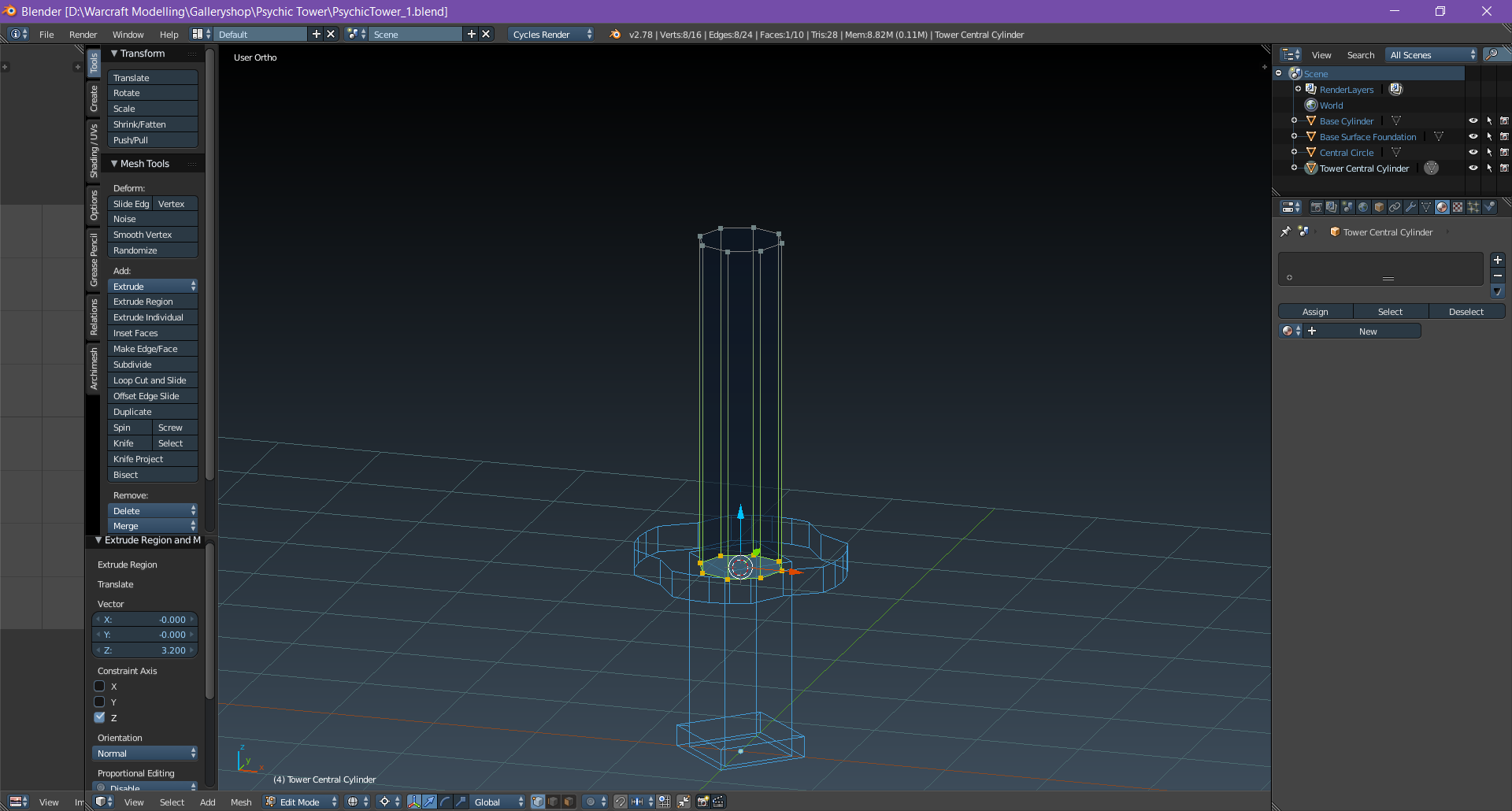
Task: Hide Base Surface Foundation in viewport
Action: [x=1473, y=136]
